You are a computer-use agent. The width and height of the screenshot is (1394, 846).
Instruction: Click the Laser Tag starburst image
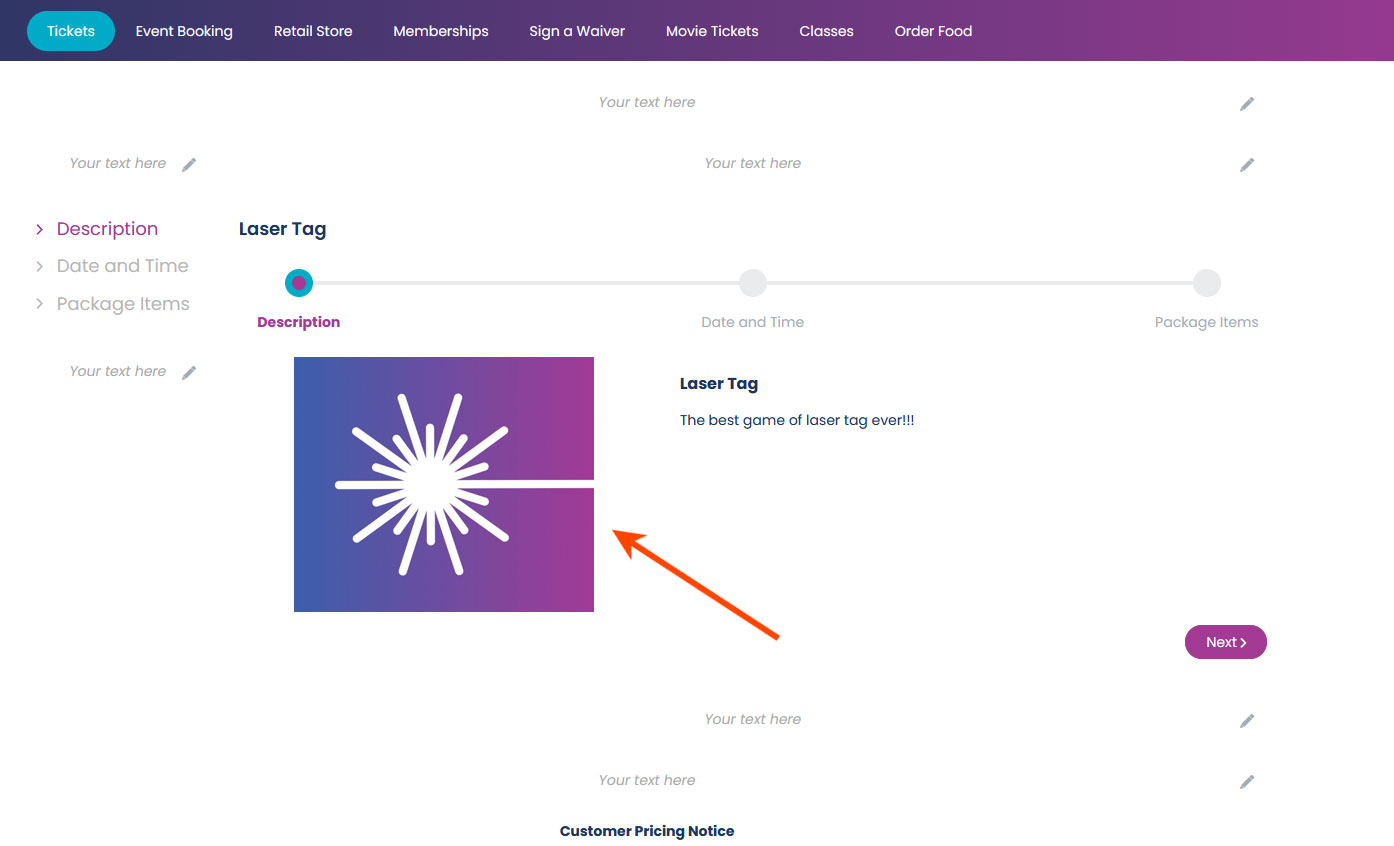tap(444, 484)
